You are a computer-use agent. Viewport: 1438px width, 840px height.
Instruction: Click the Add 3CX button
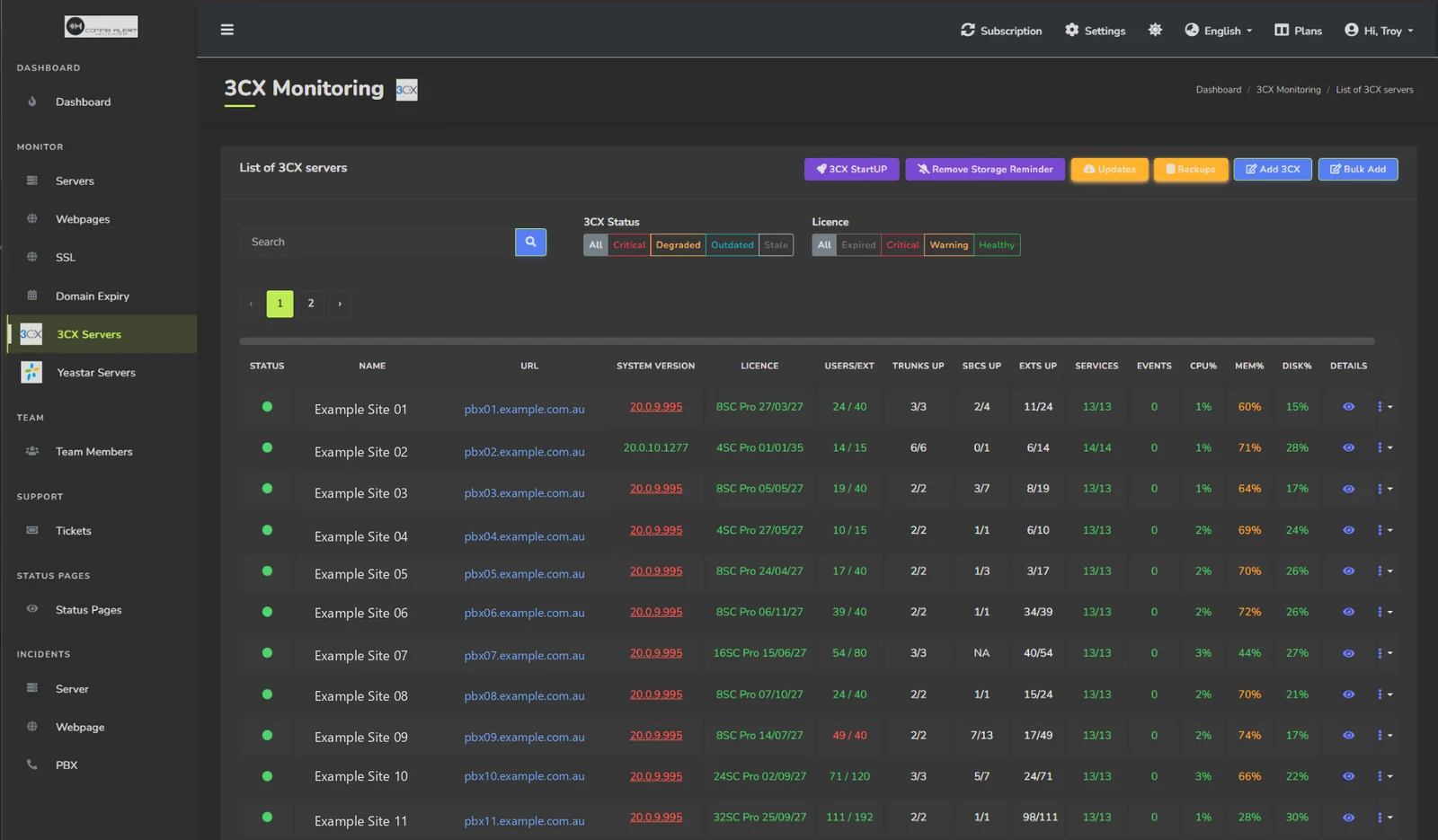tap(1273, 169)
